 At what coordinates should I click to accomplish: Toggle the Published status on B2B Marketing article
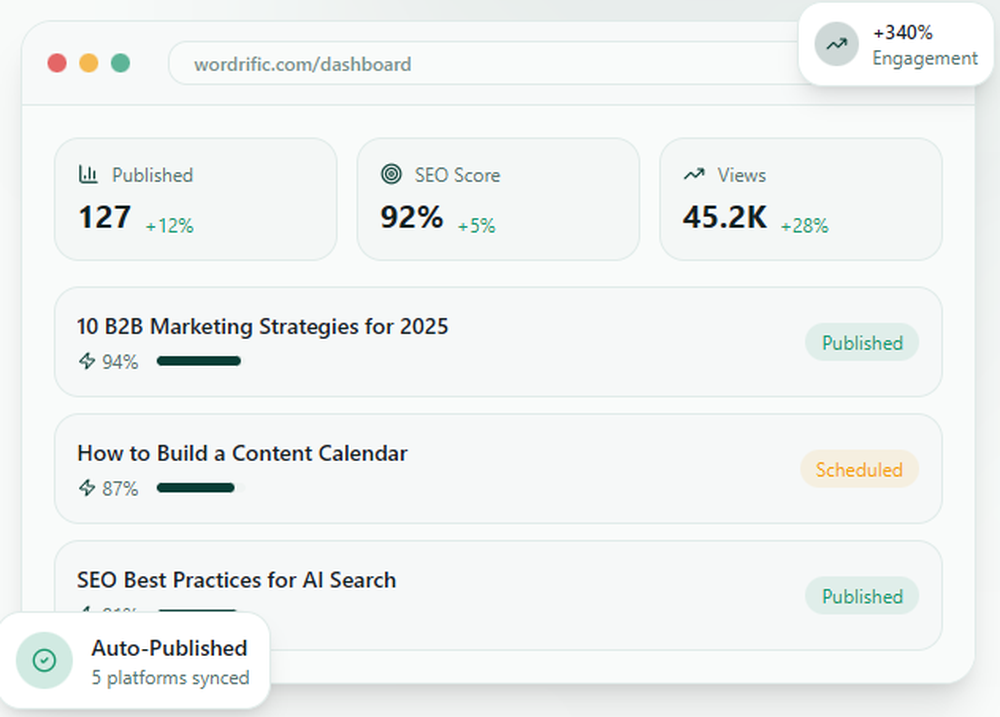[861, 342]
